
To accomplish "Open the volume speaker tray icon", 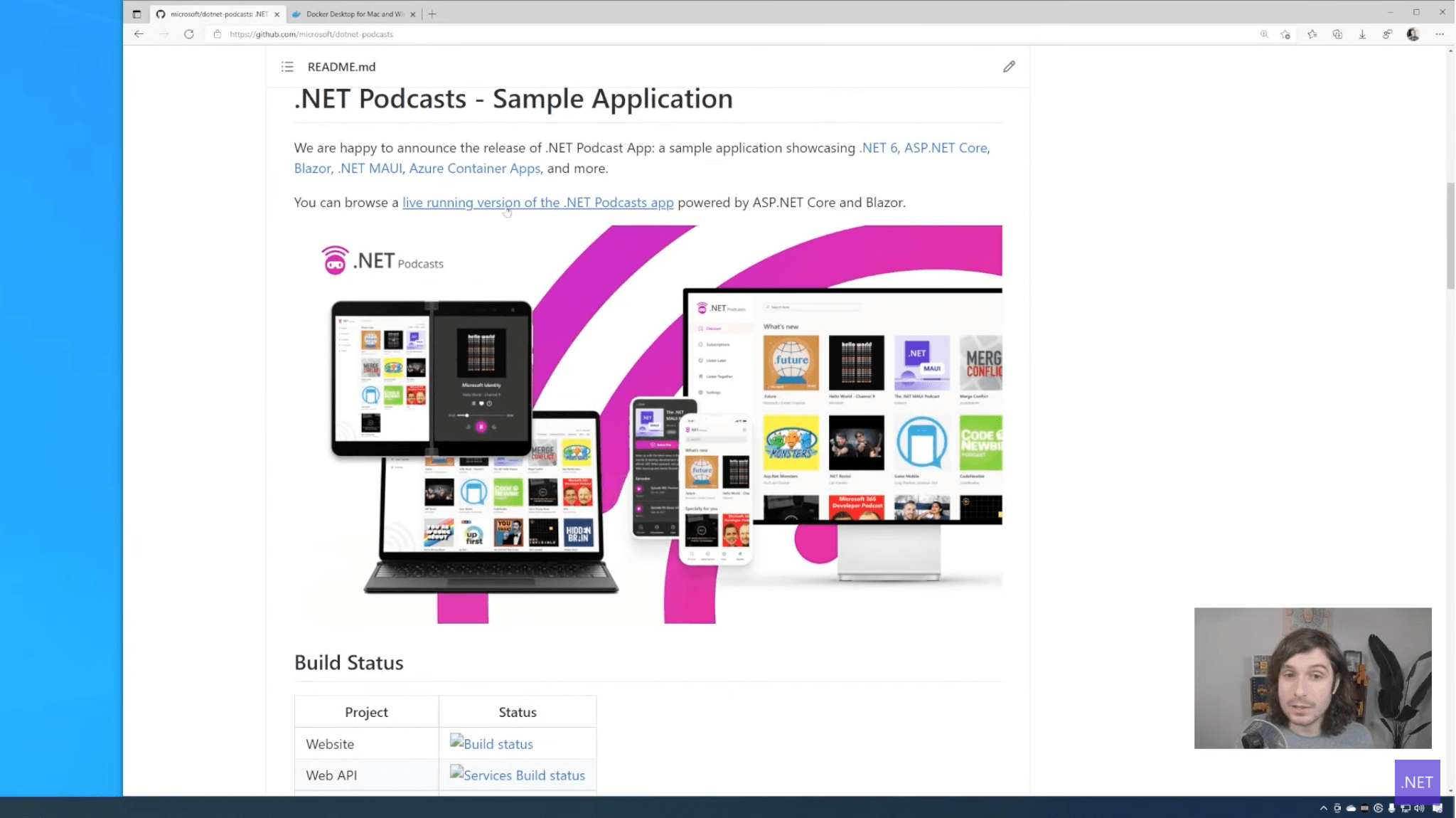I will click(x=1419, y=808).
